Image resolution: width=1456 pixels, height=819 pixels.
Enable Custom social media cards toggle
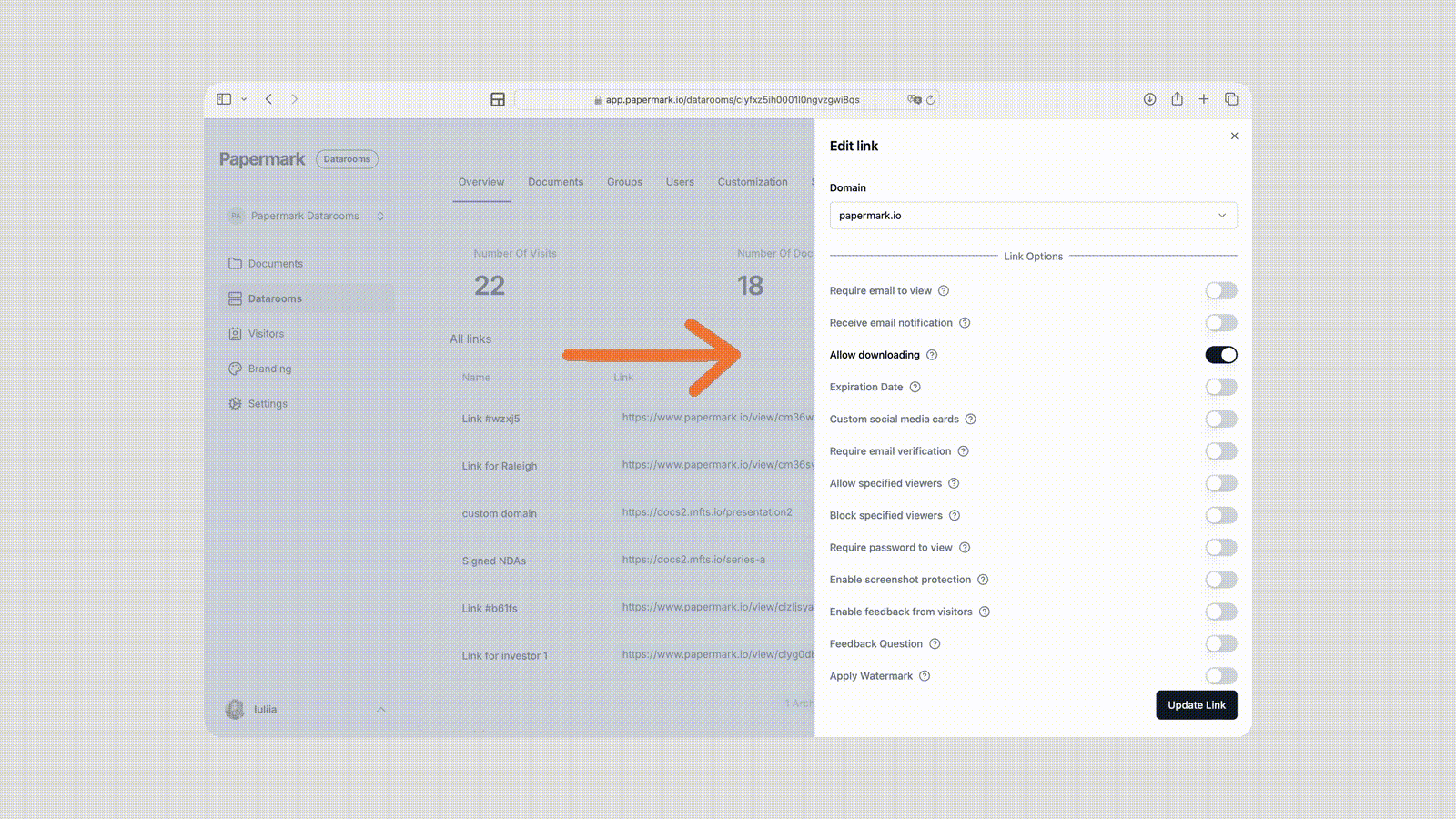[x=1221, y=420]
